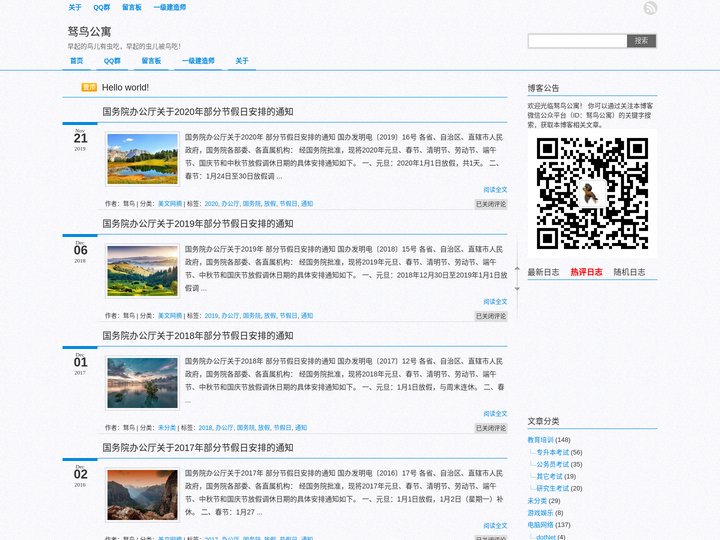Click the 博客公告 sidebar heading

(x=543, y=88)
